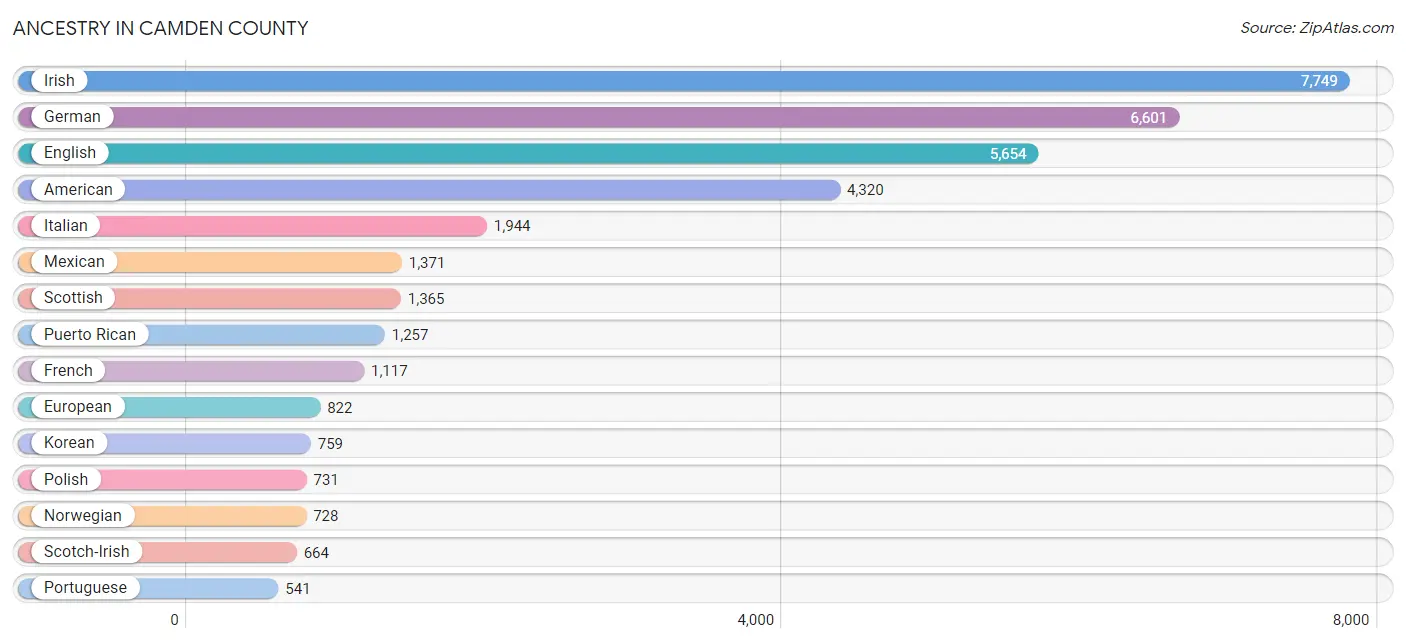
Task: Click the 8,000 axis tick label
Action: click(x=1350, y=620)
